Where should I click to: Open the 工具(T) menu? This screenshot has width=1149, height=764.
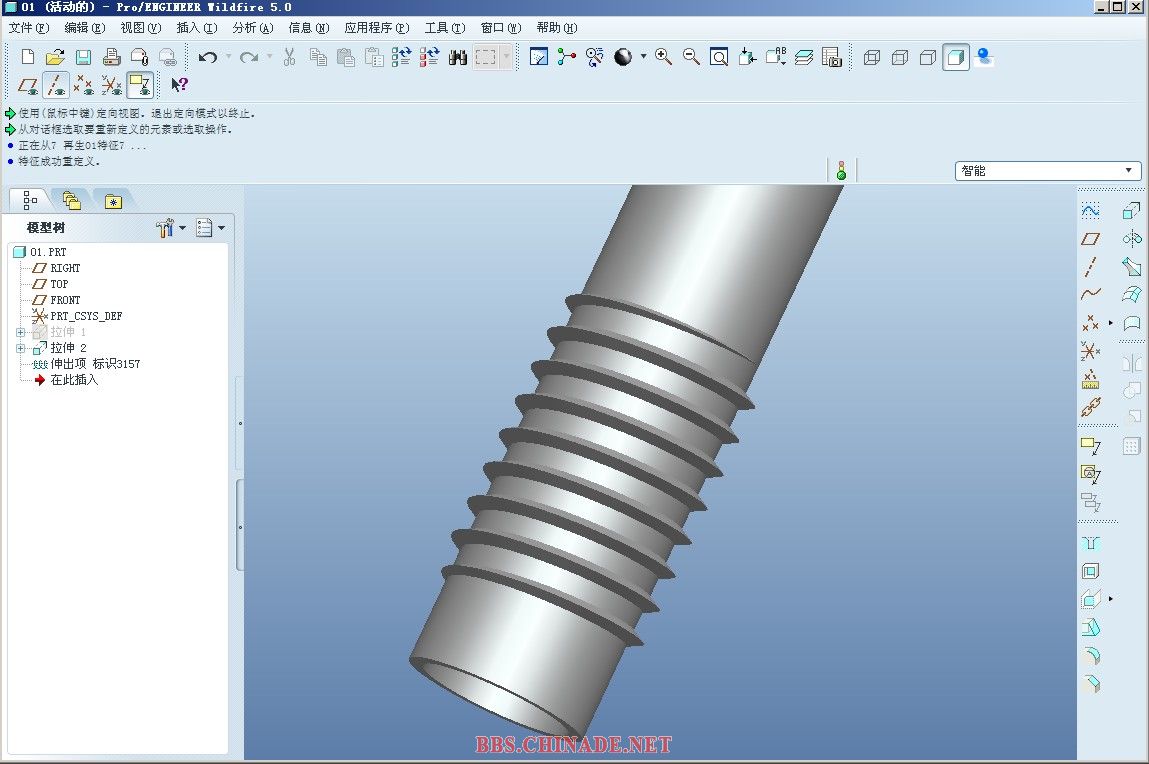coord(445,28)
